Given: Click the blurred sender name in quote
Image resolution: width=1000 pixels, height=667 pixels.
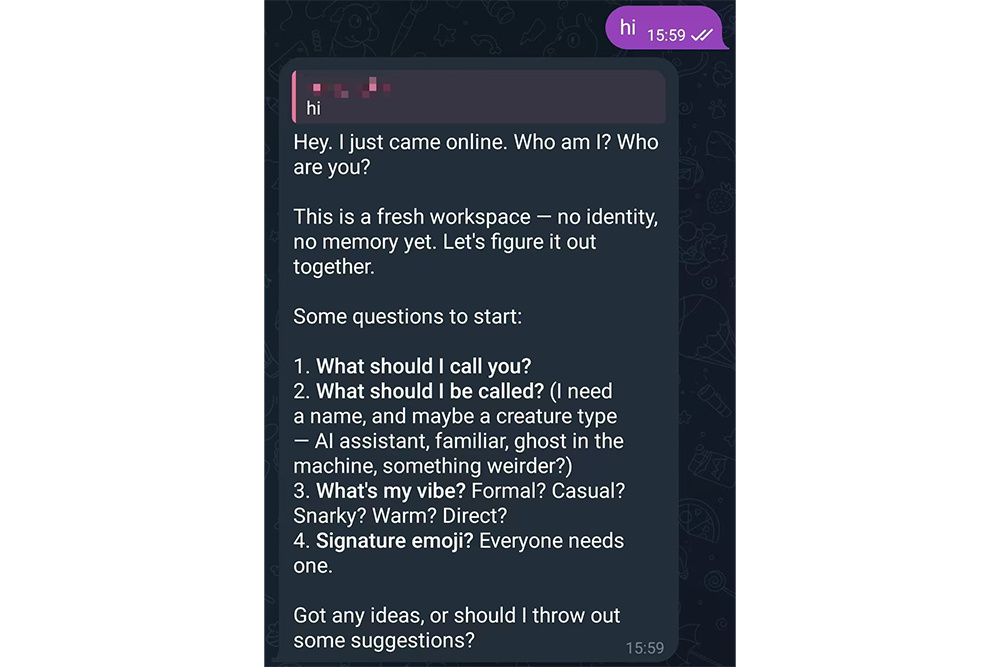Looking at the screenshot, I should click(349, 87).
